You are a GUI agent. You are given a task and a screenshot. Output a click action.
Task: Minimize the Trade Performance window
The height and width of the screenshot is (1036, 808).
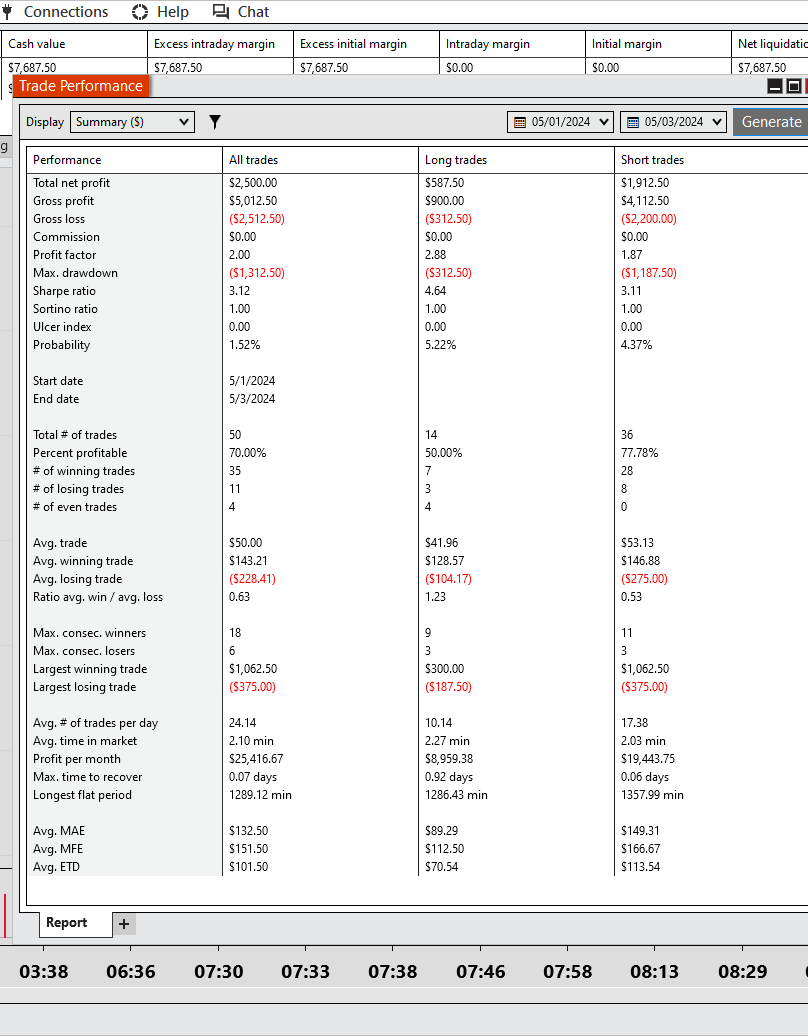(775, 86)
